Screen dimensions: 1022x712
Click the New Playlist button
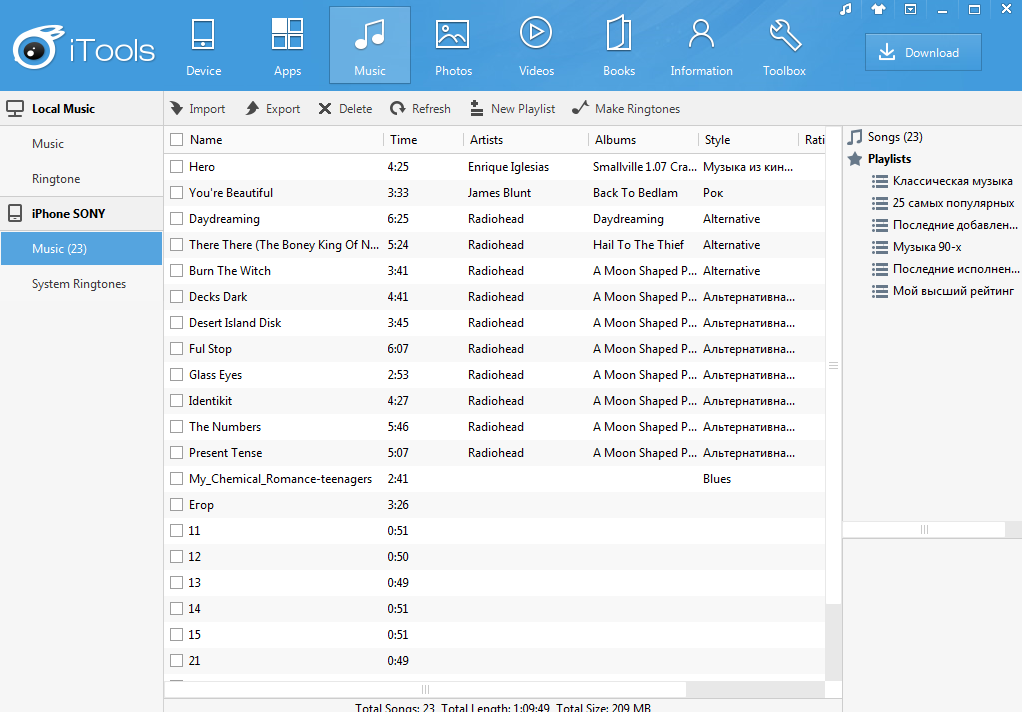pyautogui.click(x=512, y=108)
